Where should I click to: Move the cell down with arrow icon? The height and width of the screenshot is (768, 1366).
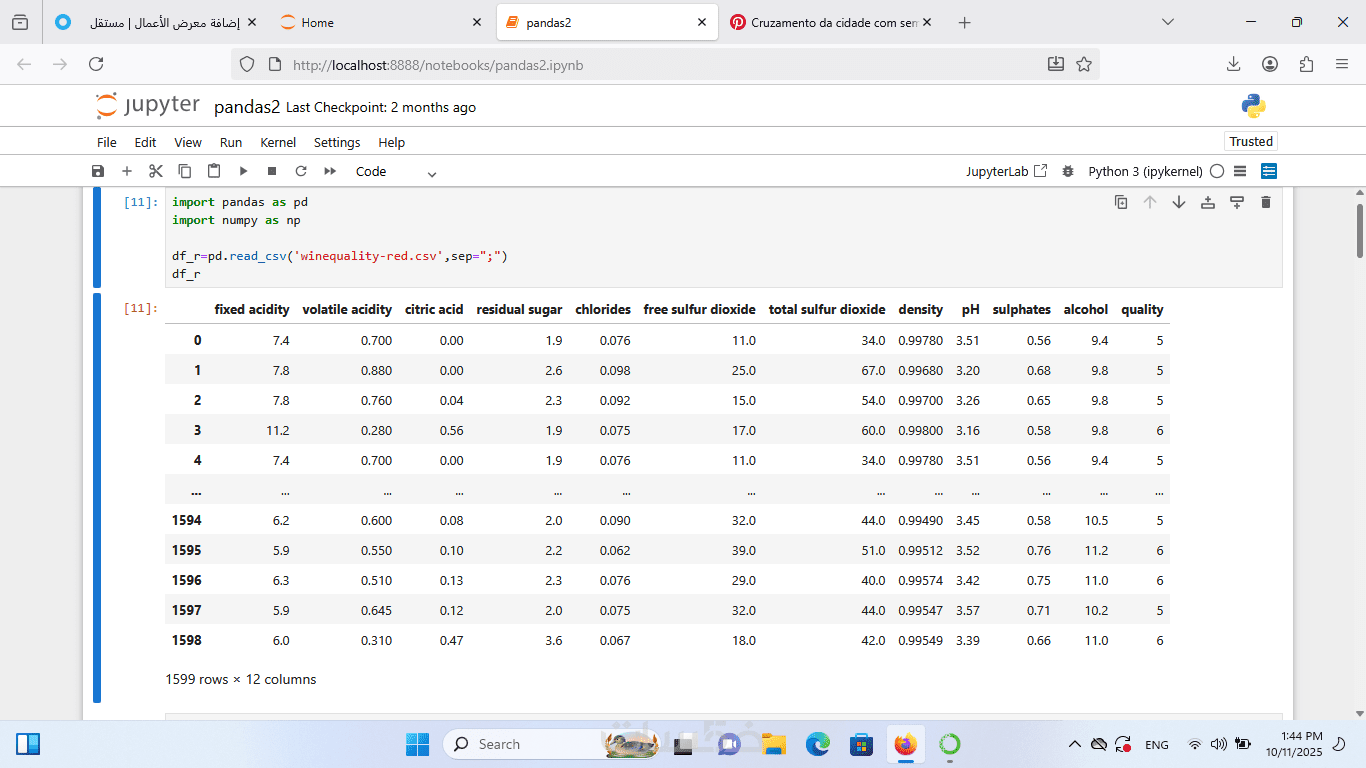1179,202
